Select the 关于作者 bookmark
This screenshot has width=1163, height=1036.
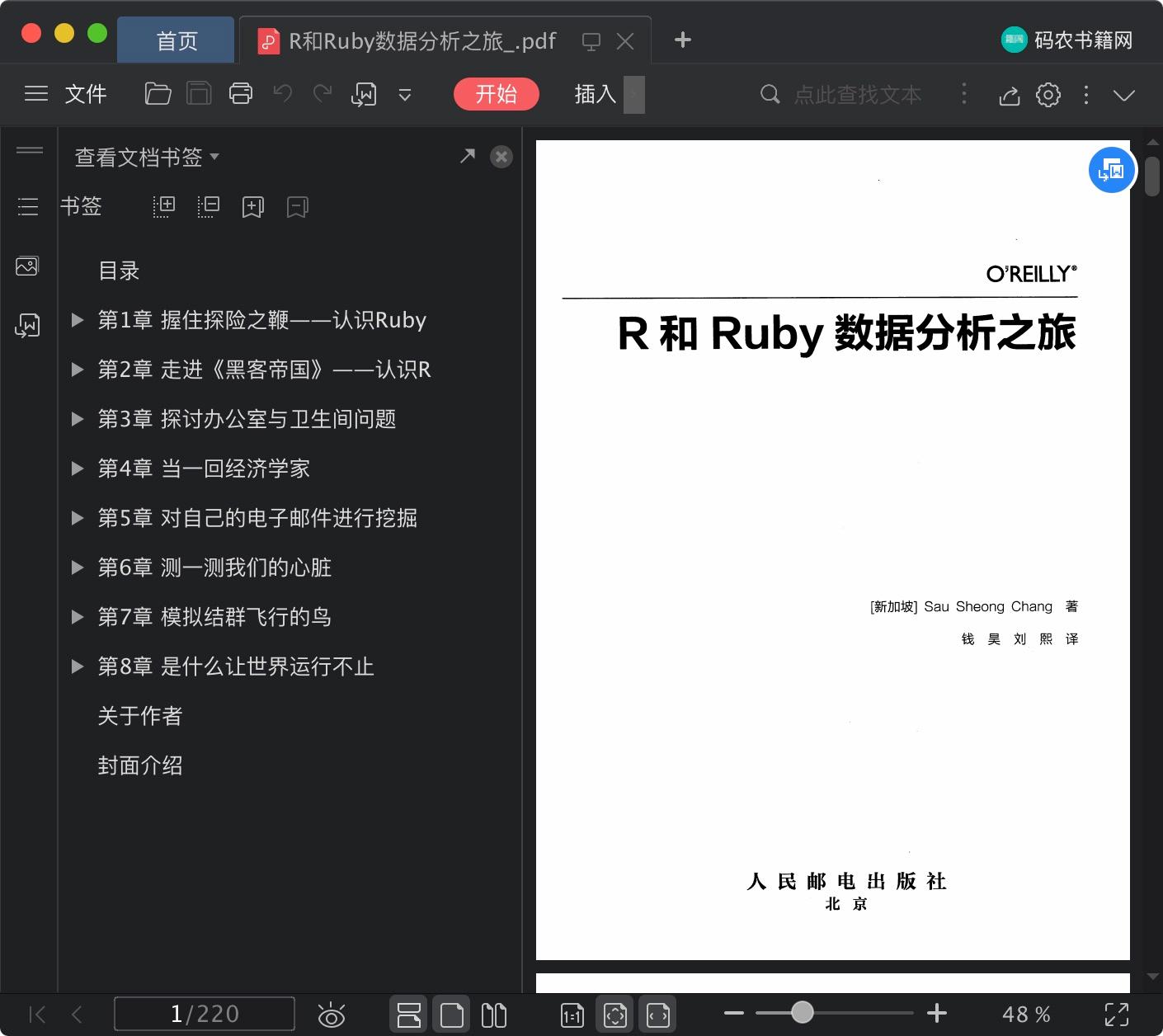140,716
